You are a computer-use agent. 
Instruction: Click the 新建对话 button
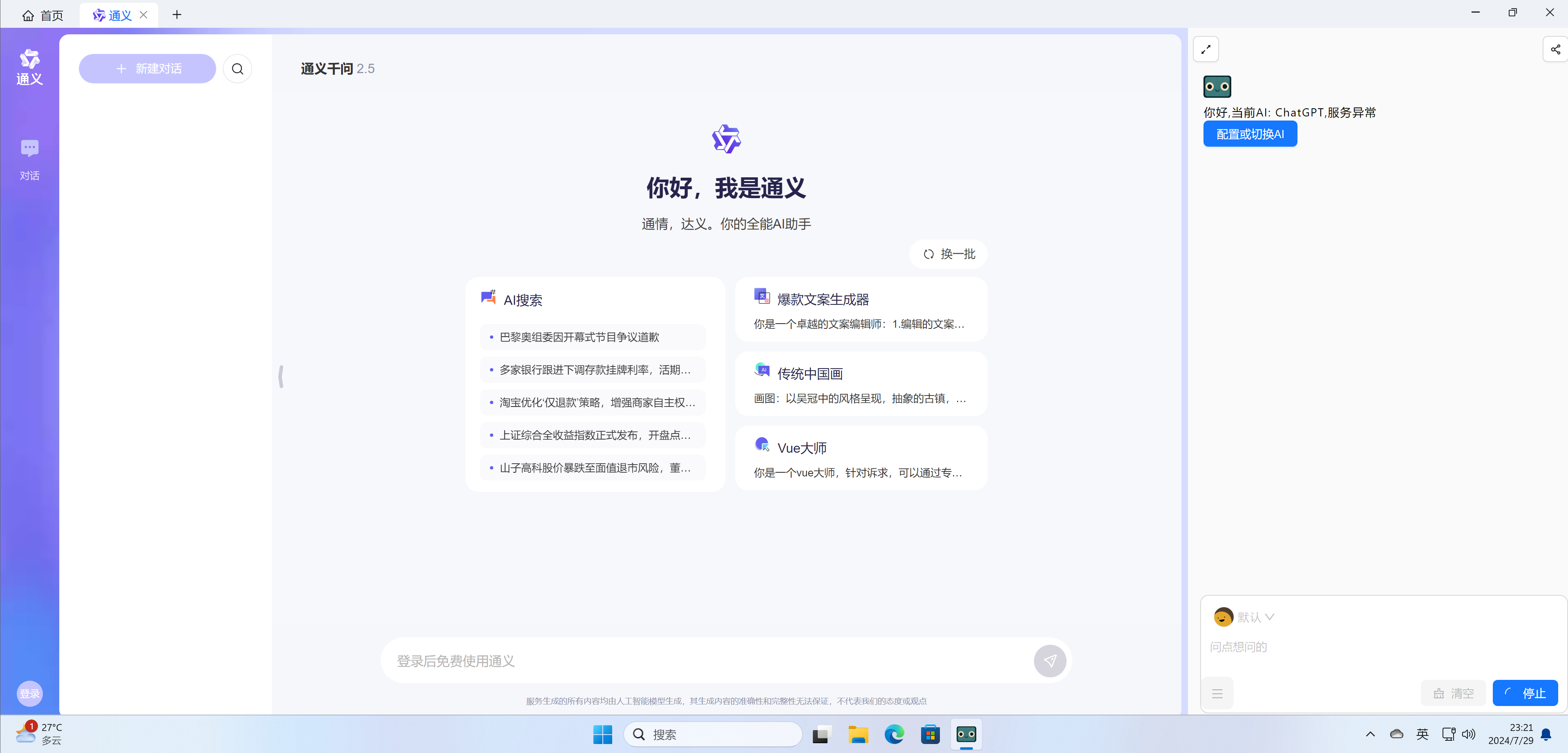(x=147, y=69)
